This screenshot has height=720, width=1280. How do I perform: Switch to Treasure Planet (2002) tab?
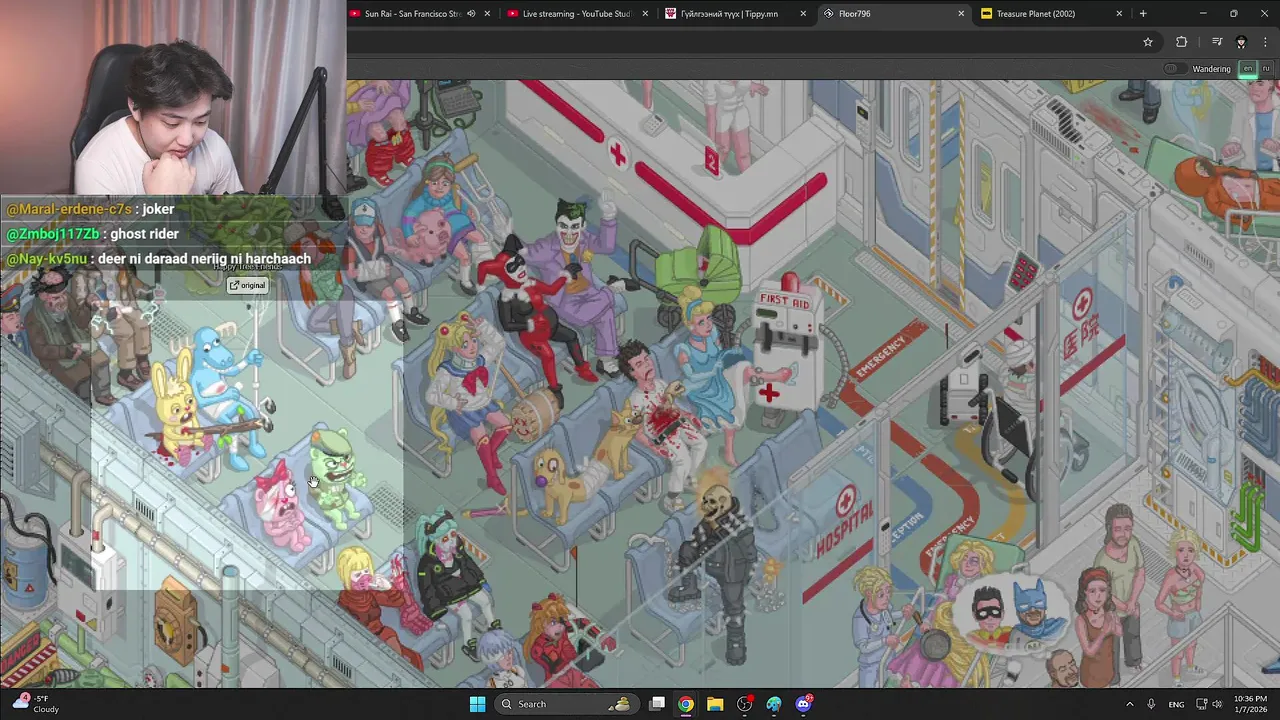click(x=1050, y=14)
